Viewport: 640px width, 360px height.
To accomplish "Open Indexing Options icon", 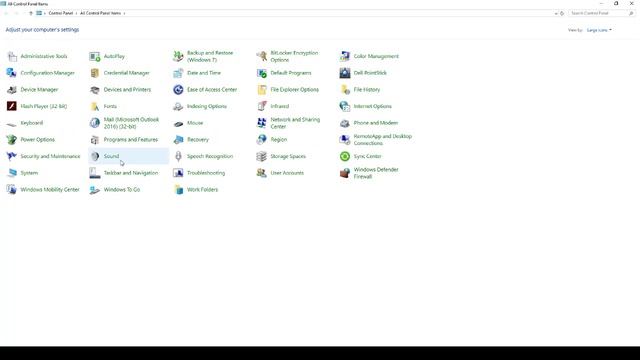I will click(x=178, y=107).
